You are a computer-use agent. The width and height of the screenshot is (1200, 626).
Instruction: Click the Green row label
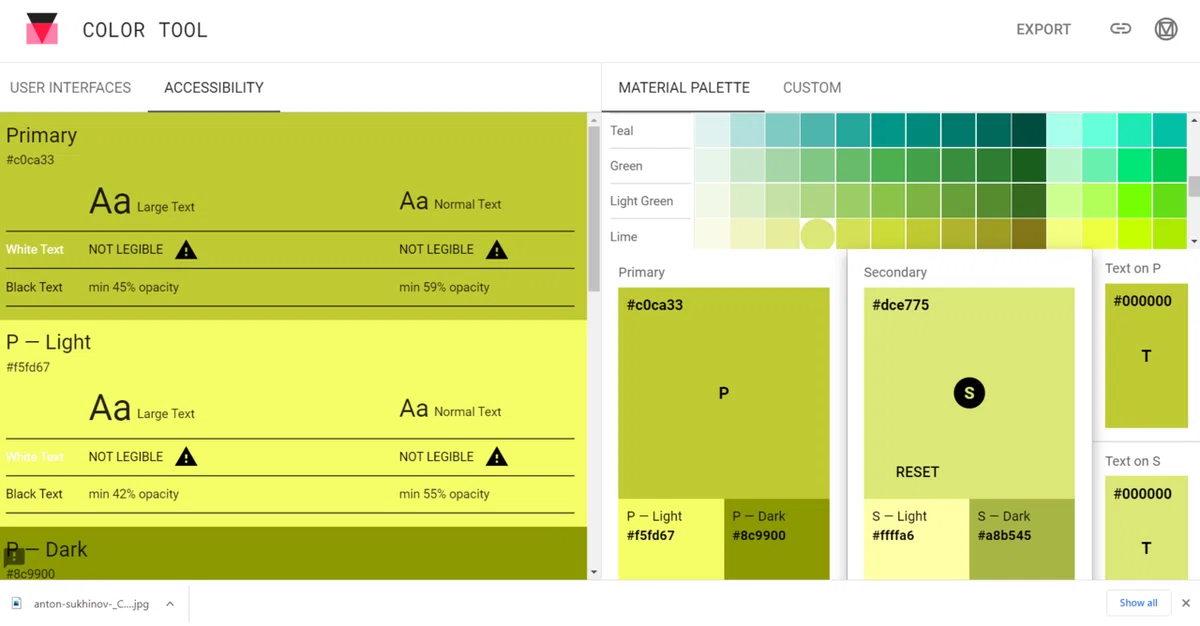click(x=626, y=165)
